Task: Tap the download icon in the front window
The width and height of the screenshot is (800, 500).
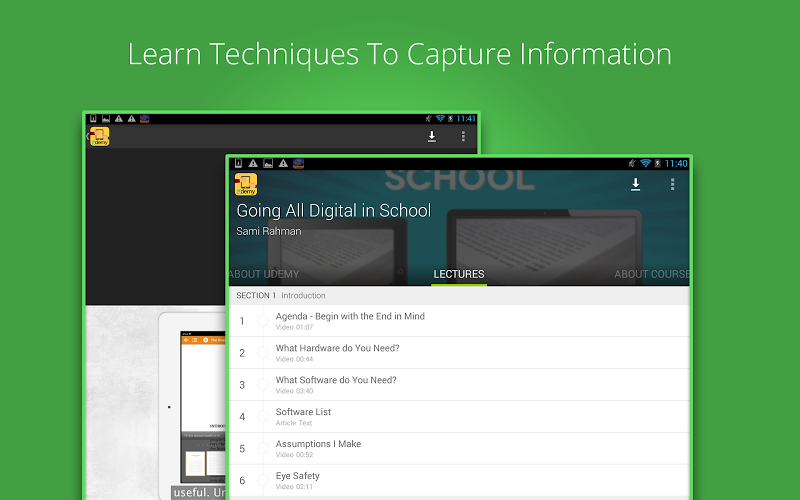Action: (635, 184)
